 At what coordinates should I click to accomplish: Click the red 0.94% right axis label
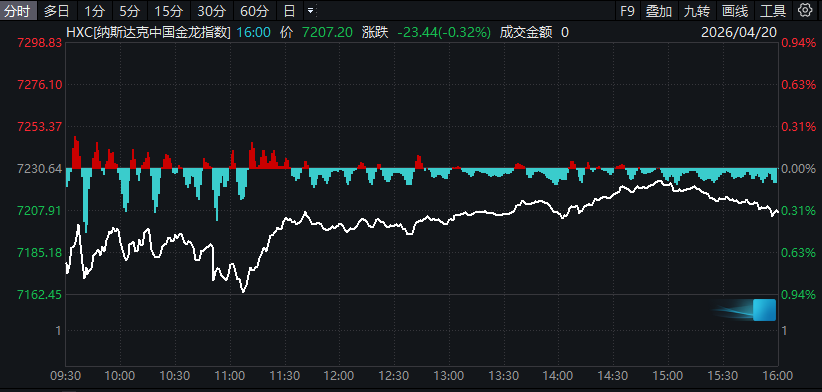[x=798, y=43]
